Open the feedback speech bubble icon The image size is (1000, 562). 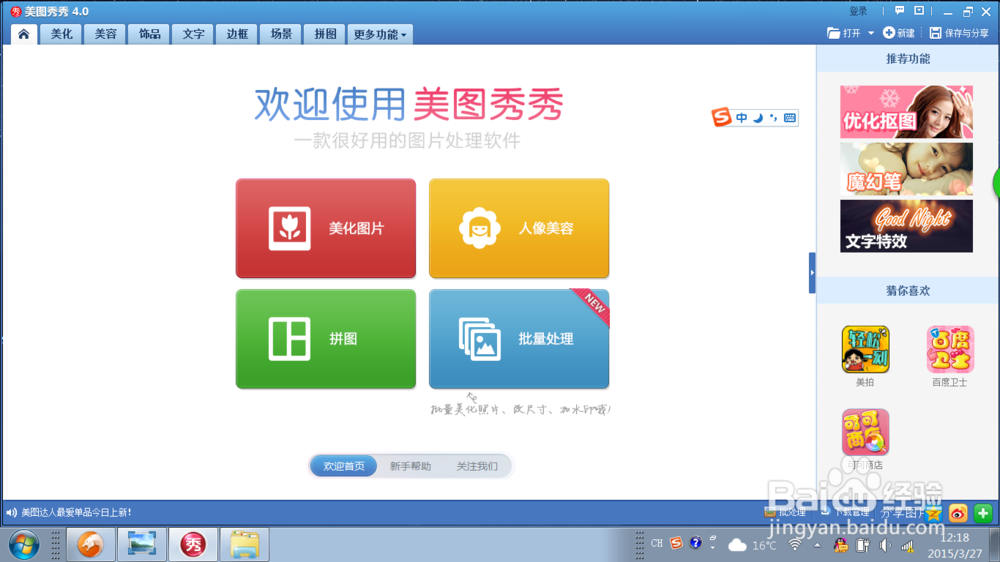point(899,11)
